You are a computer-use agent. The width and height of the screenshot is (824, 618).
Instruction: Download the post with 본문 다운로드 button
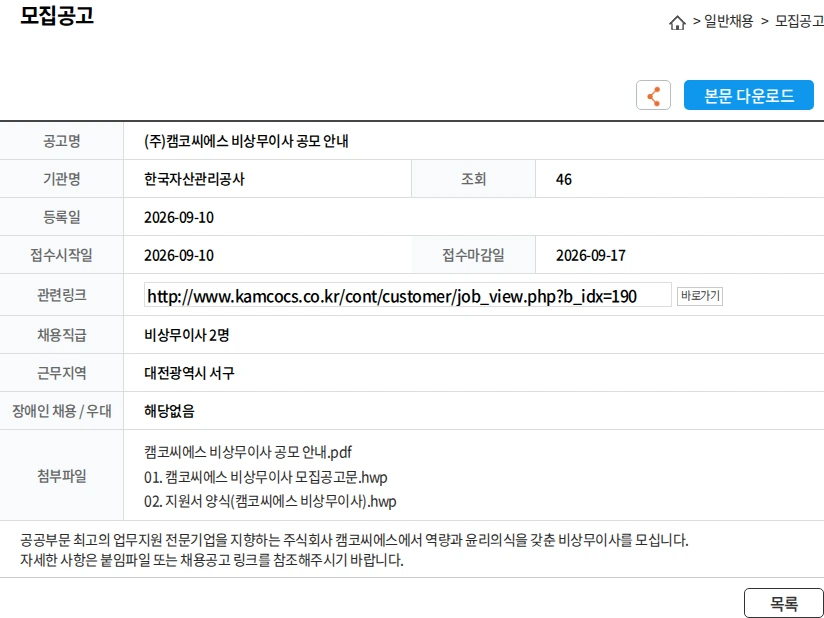[x=748, y=95]
